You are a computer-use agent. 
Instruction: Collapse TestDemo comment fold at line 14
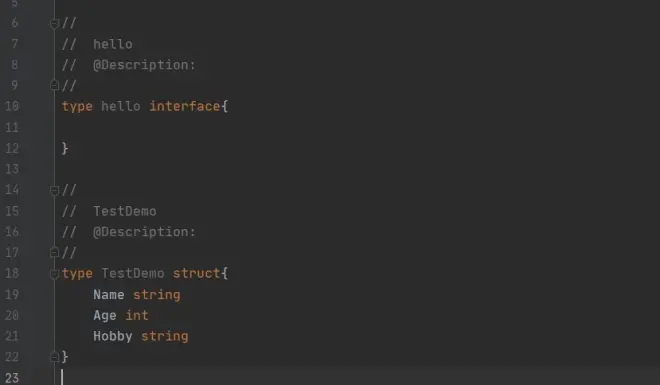(54, 190)
